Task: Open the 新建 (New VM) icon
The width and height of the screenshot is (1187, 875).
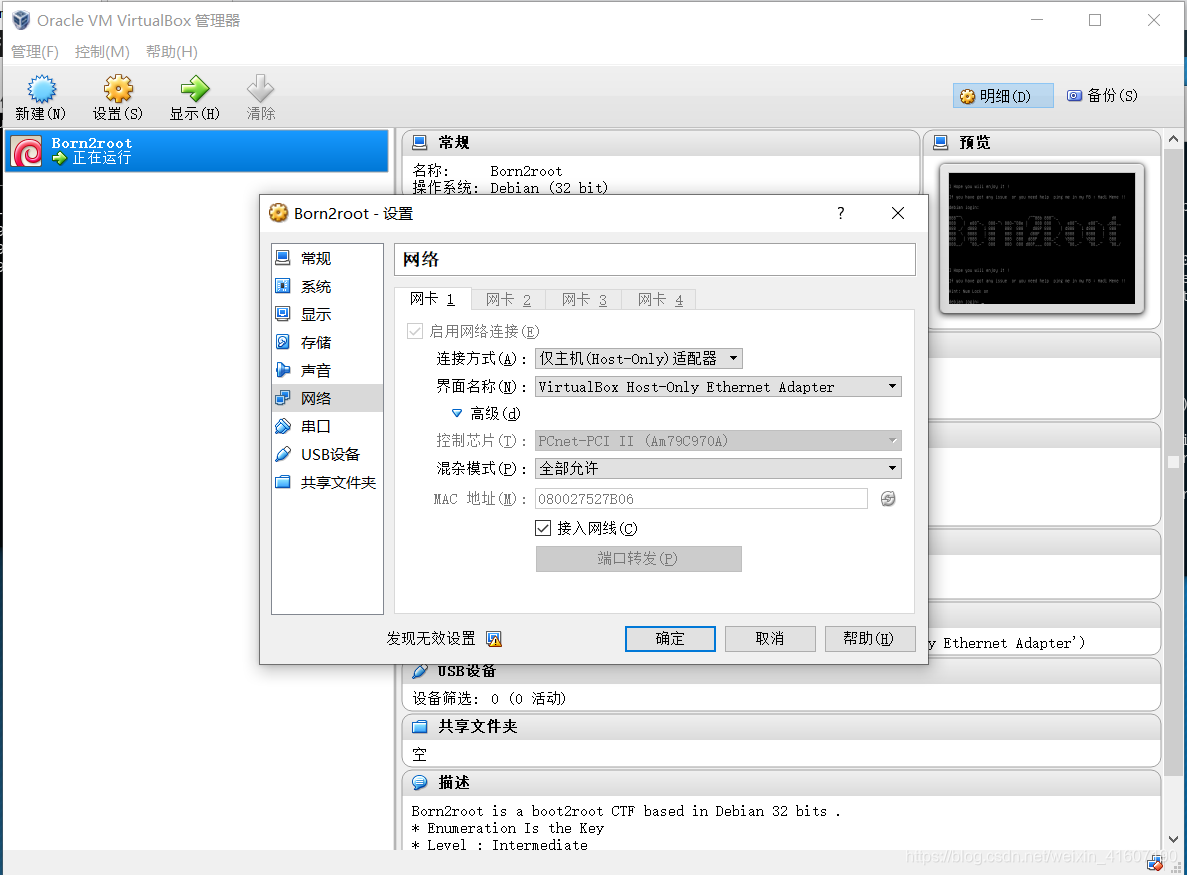Action: point(40,96)
